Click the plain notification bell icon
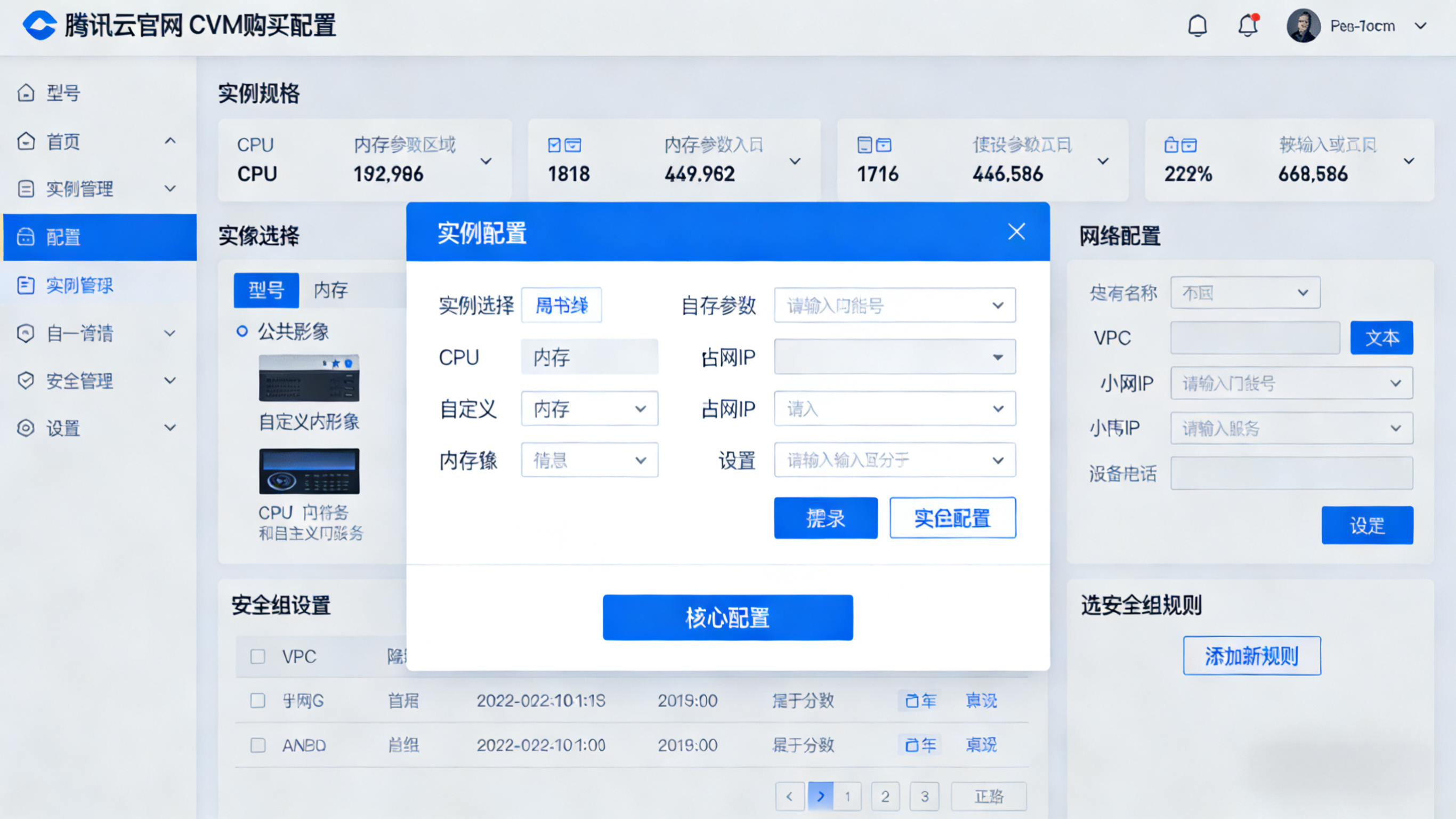This screenshot has height=819, width=1456. [1198, 25]
